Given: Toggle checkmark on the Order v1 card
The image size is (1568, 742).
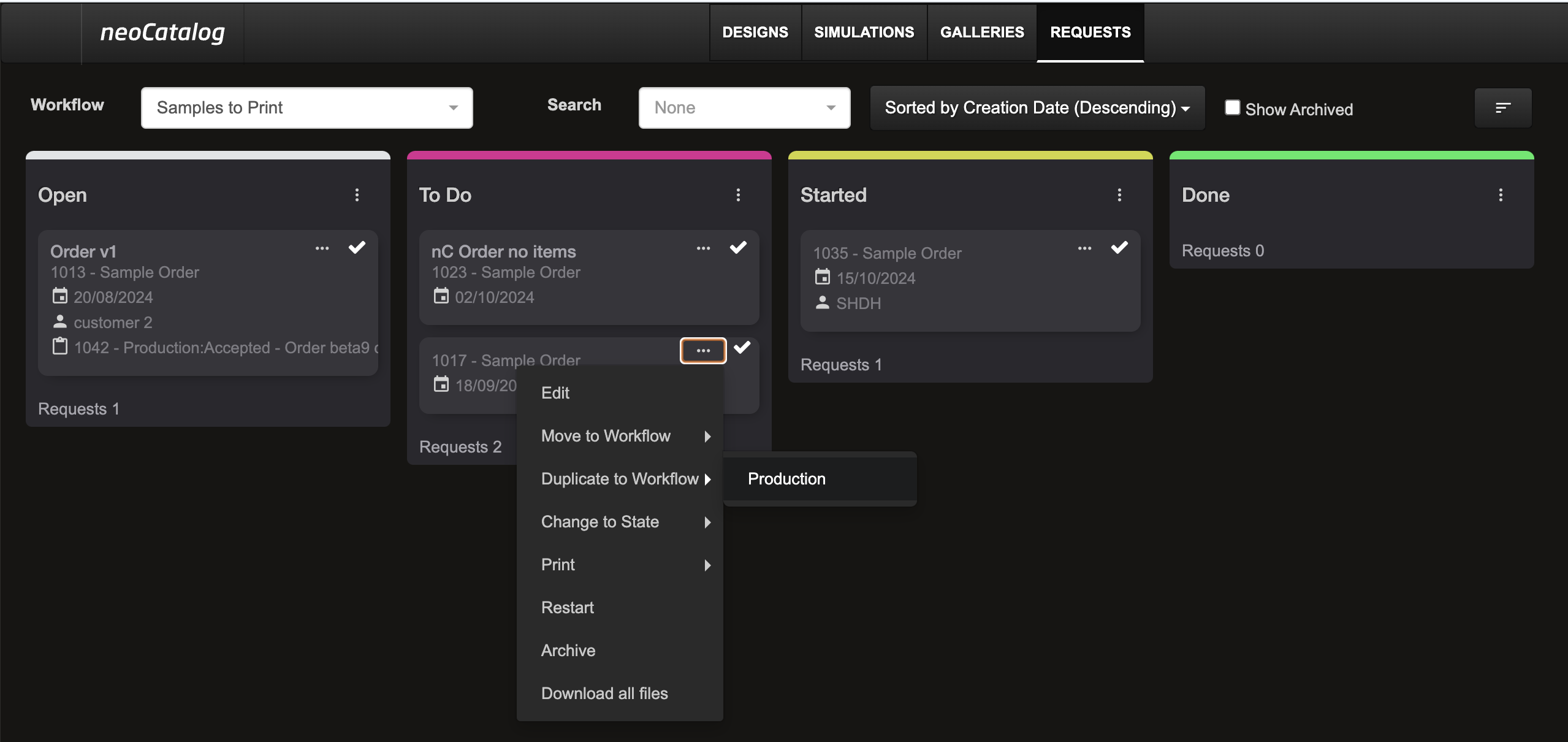Looking at the screenshot, I should pyautogui.click(x=357, y=248).
